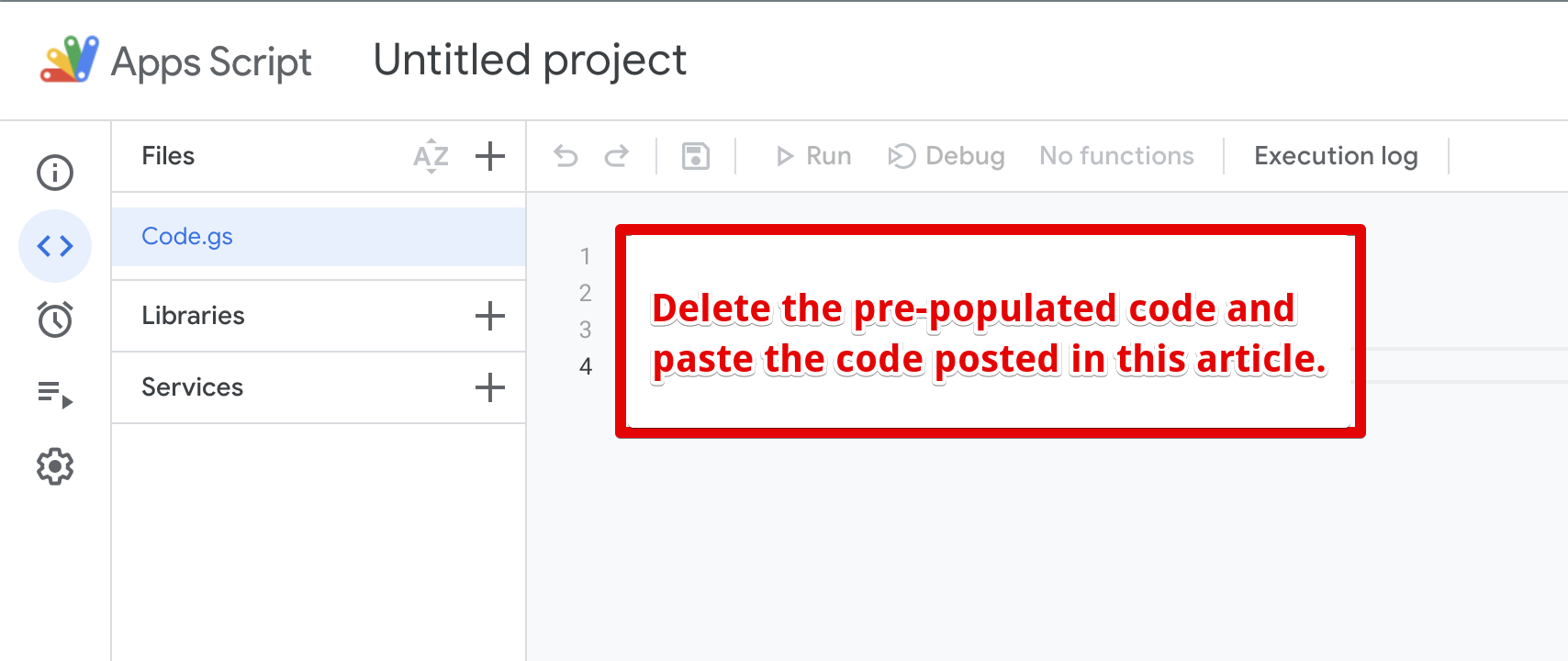Expand the Services section
1568x661 pixels.
point(192,387)
